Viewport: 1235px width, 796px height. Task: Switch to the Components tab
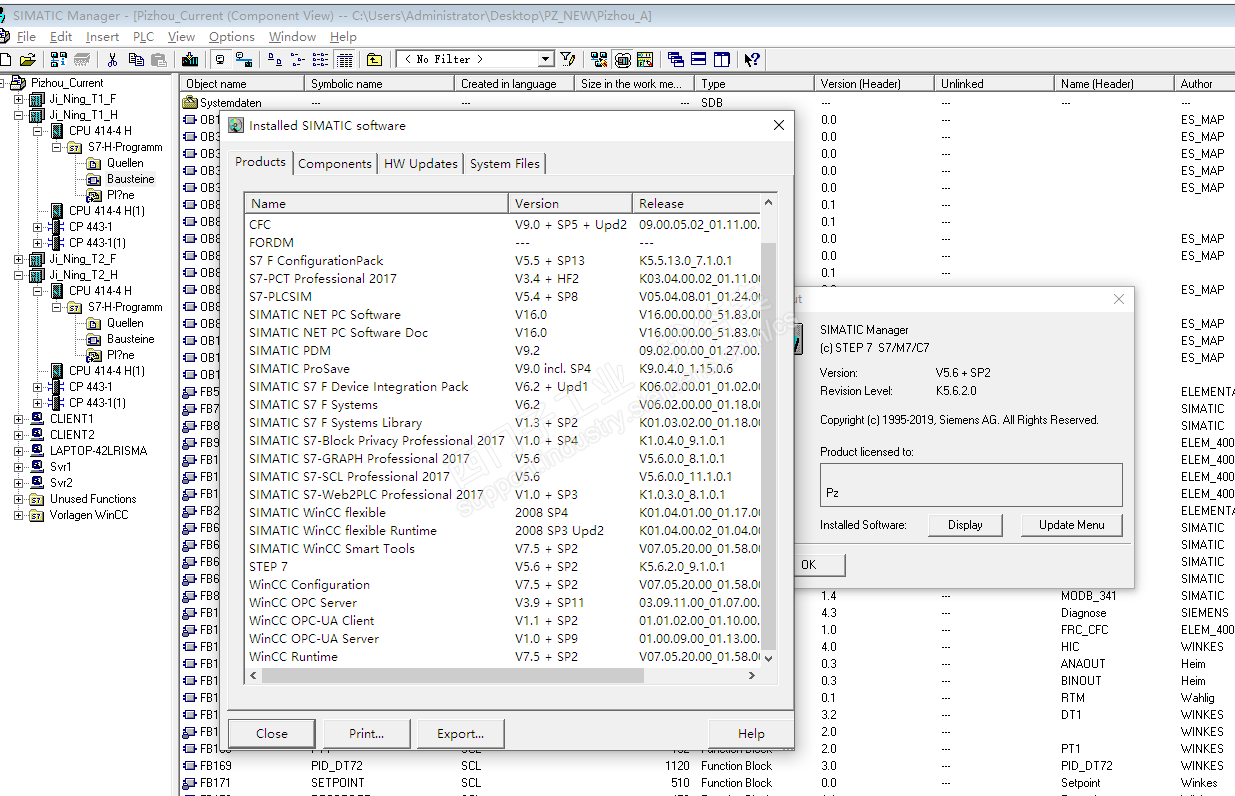tap(335, 163)
